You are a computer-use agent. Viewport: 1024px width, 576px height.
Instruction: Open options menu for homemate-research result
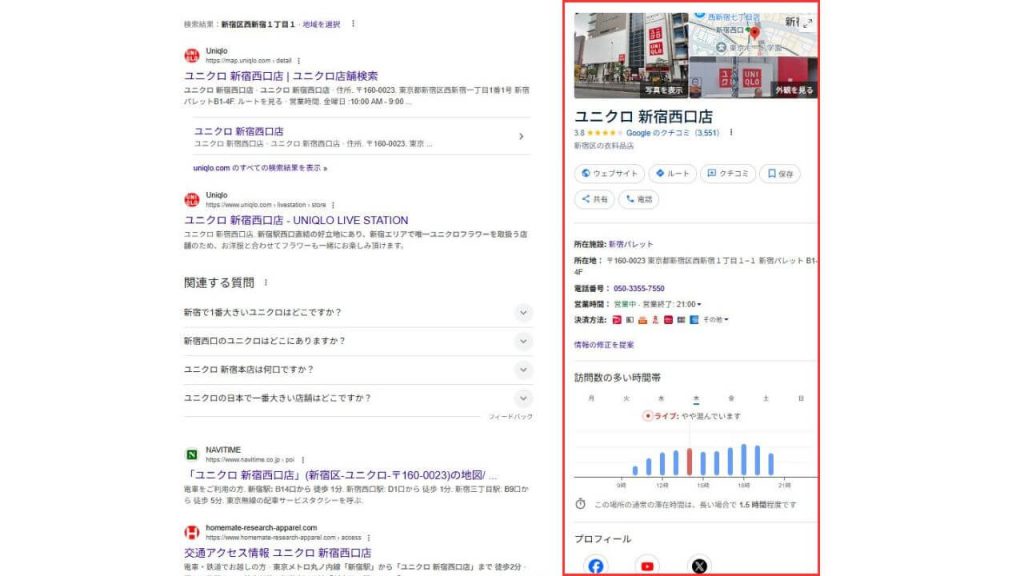coord(369,537)
